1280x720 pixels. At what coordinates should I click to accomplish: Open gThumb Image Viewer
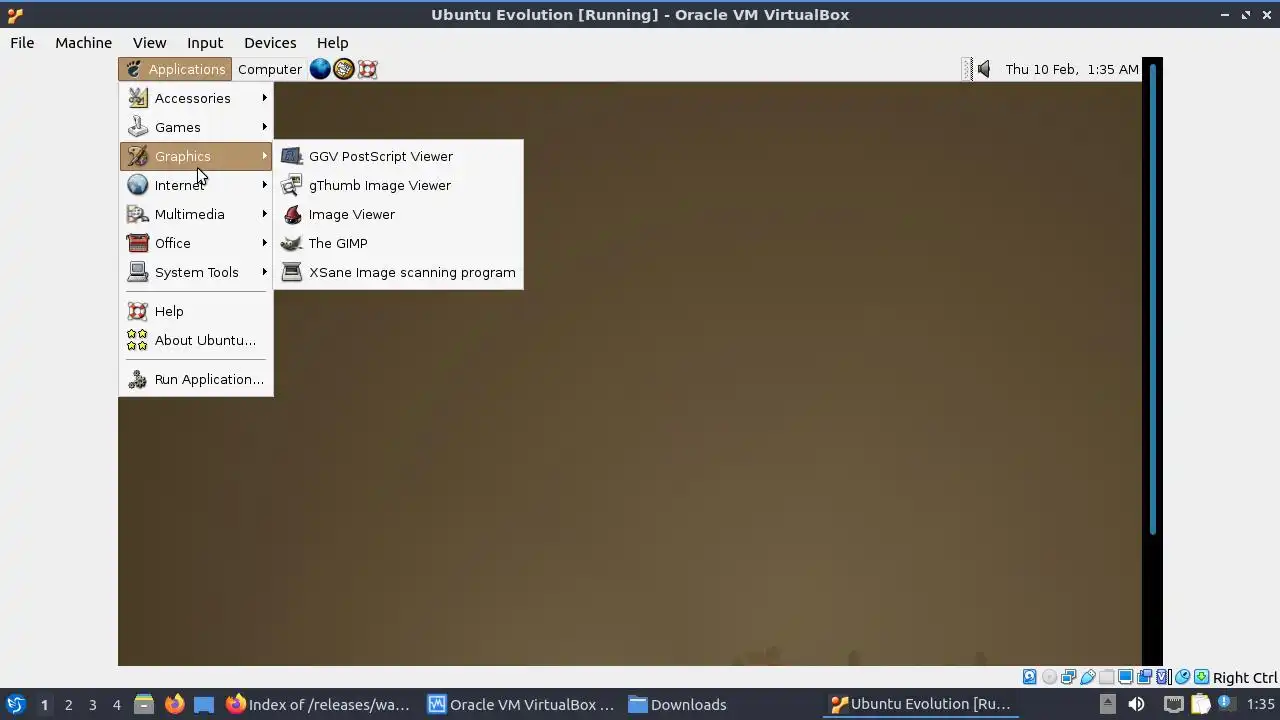coord(398,185)
